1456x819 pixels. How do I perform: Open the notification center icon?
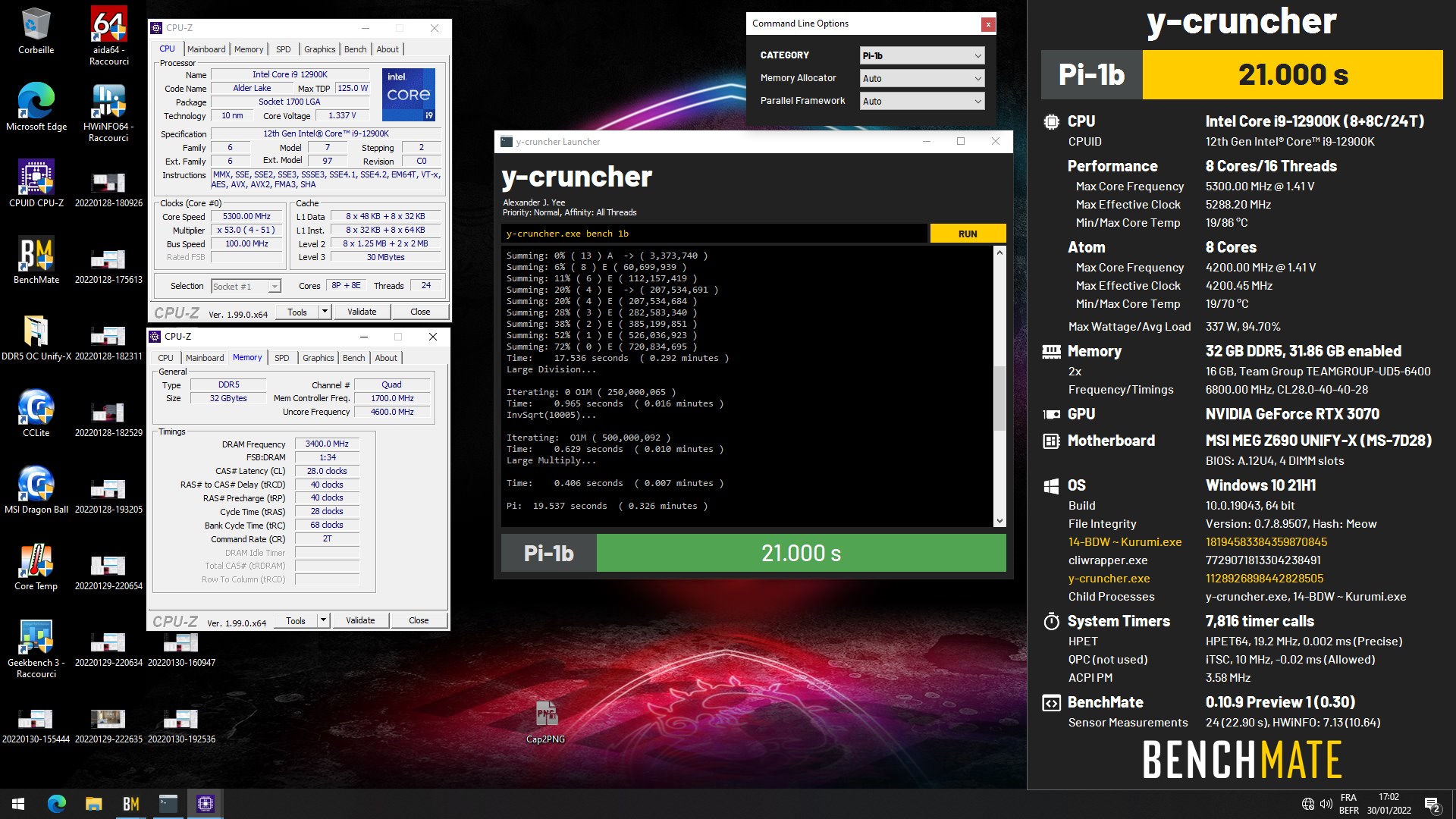1432,804
